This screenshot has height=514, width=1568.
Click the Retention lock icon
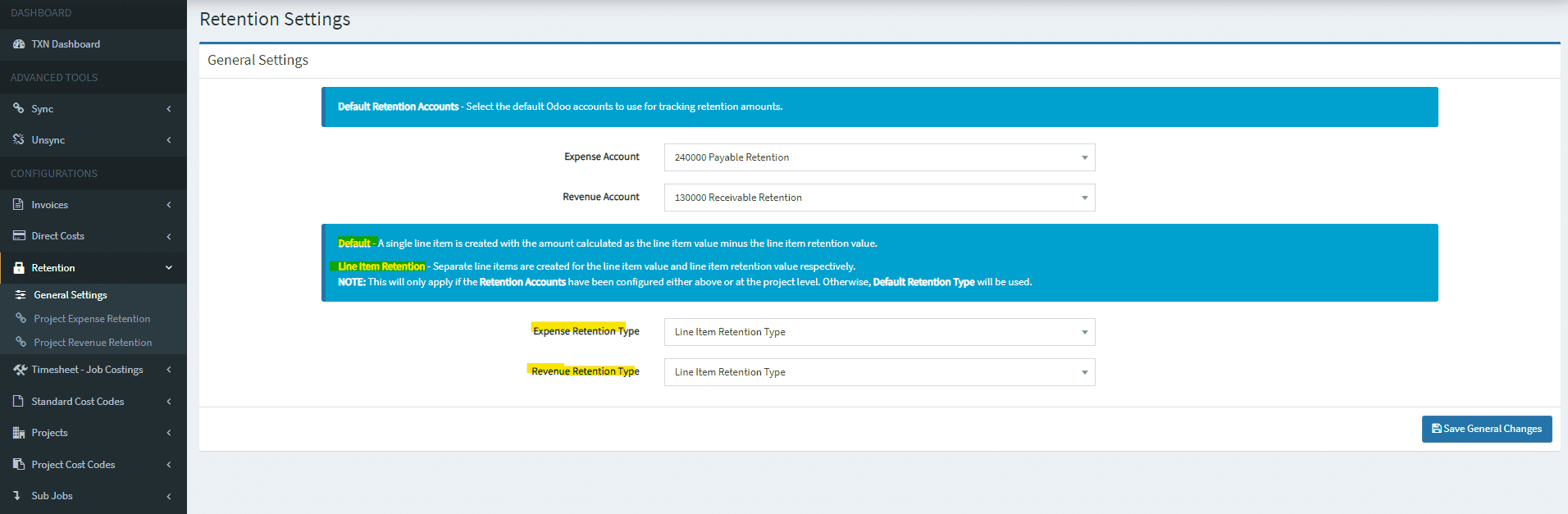[x=18, y=268]
